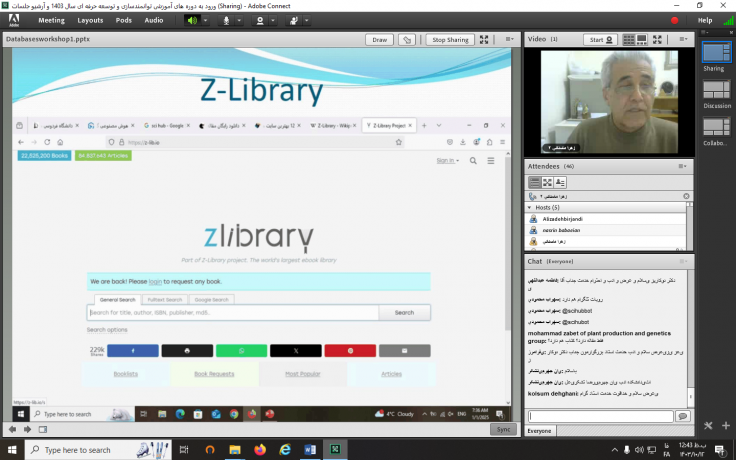The image size is (736, 460).
Task: Select the Sharing layout thumbnail
Action: point(716,52)
